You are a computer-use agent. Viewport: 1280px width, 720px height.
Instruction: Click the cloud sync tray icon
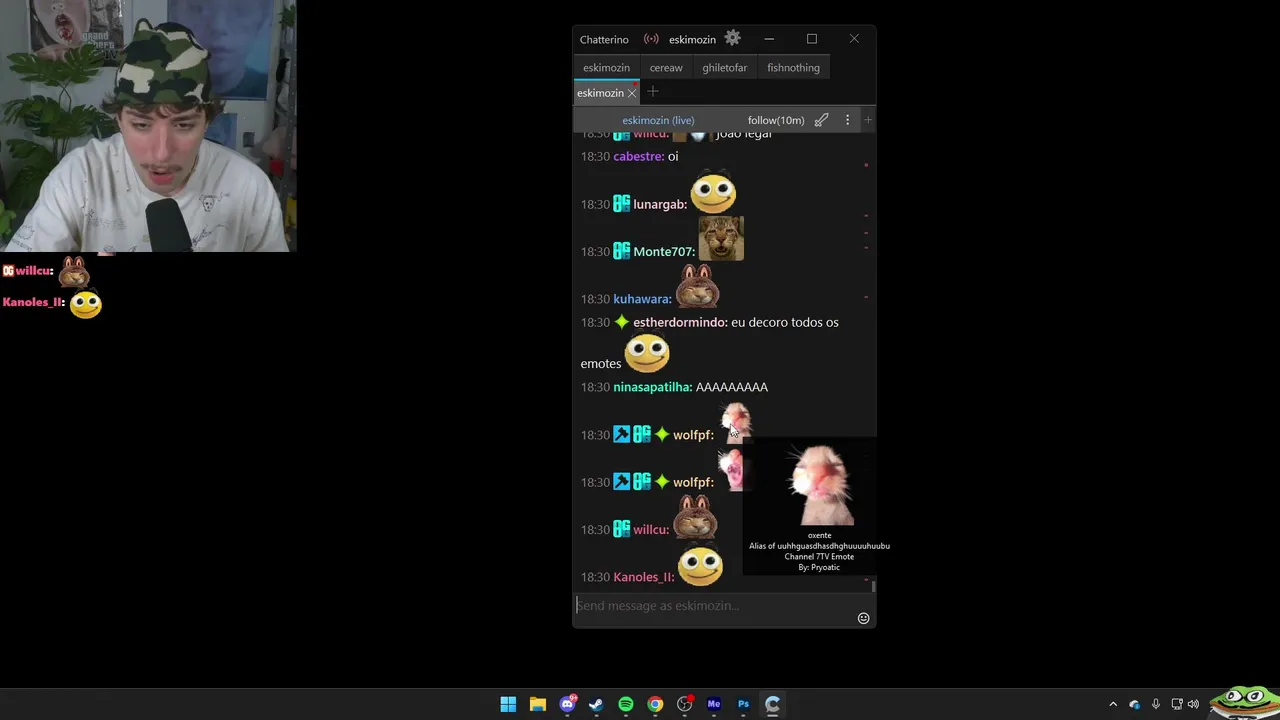click(1135, 704)
